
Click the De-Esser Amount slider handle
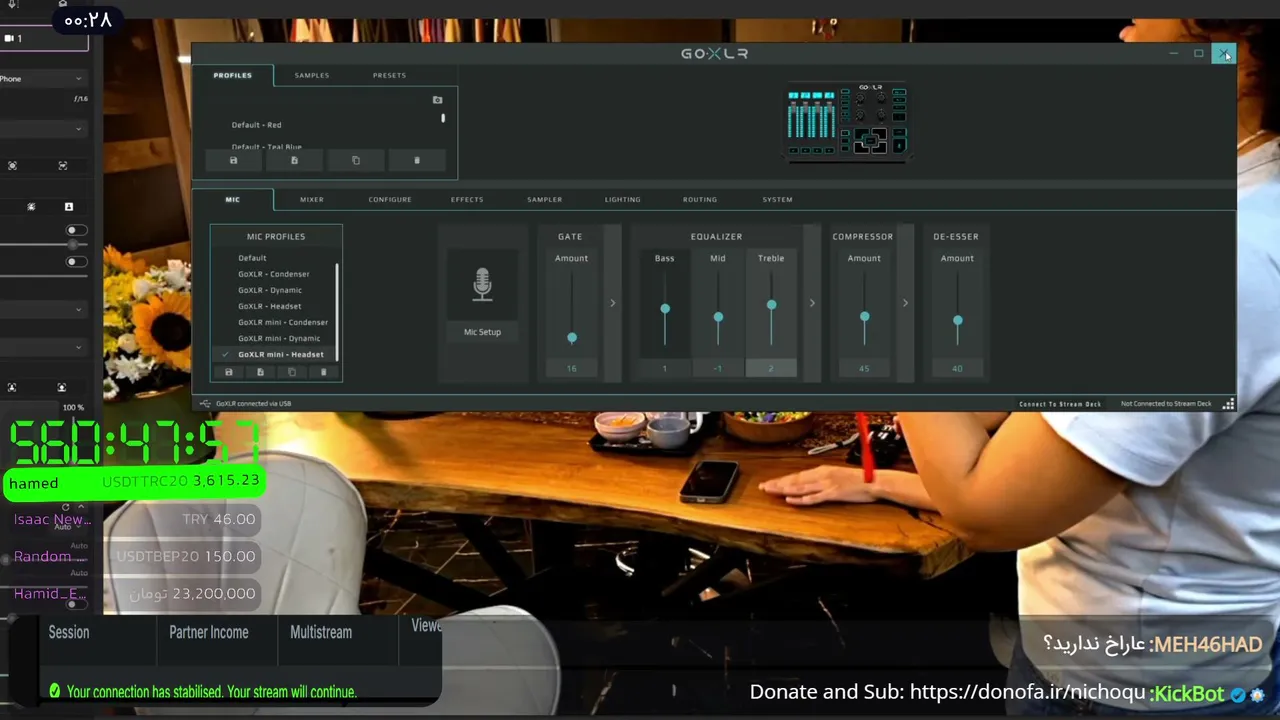pos(957,321)
